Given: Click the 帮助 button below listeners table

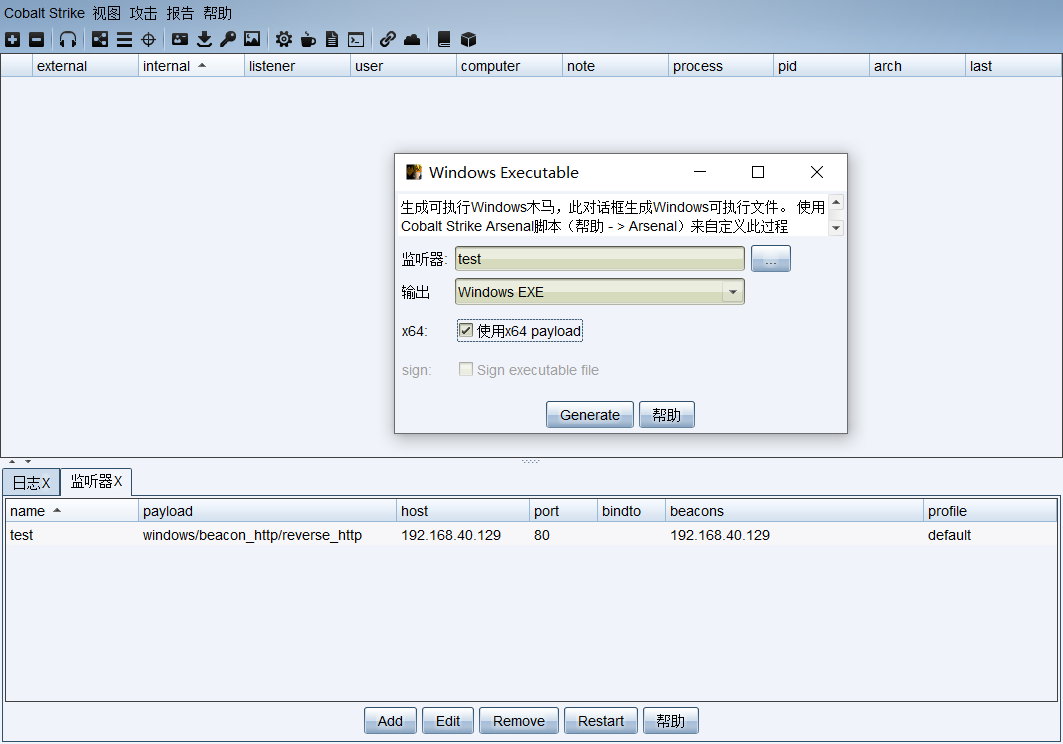Looking at the screenshot, I should 670,720.
